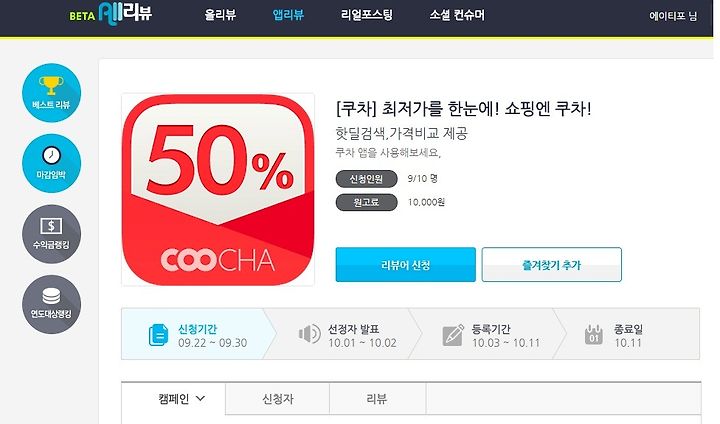Click the 리뷰어 신청 button
Viewport: 720px width, 424px height.
tap(405, 265)
